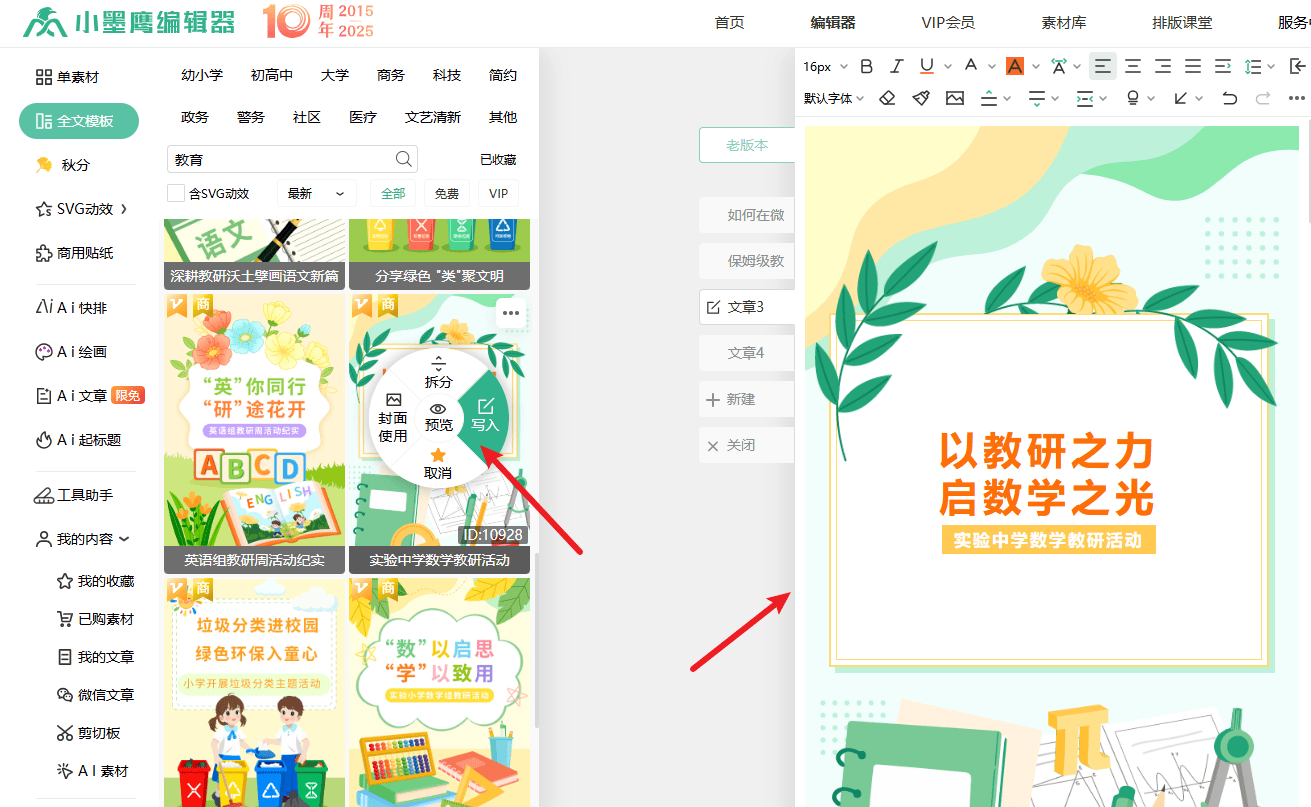Open the 默认字体 font dropdown
This screenshot has width=1311, height=807.
pos(830,98)
